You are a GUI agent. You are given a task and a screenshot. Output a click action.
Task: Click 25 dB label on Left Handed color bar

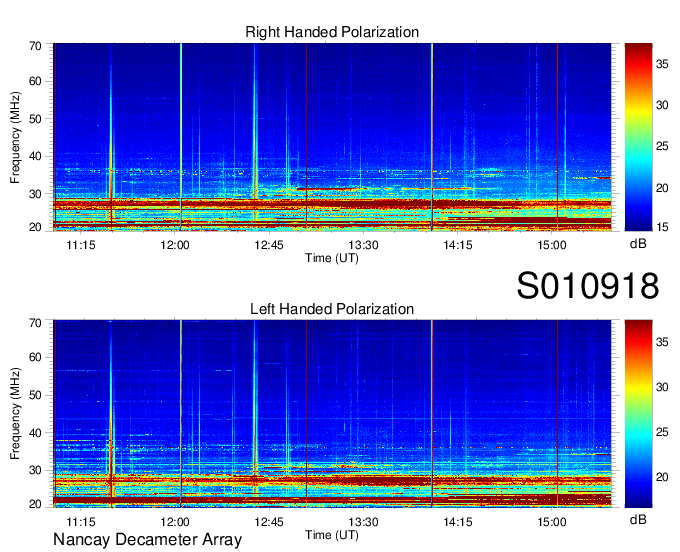point(662,432)
